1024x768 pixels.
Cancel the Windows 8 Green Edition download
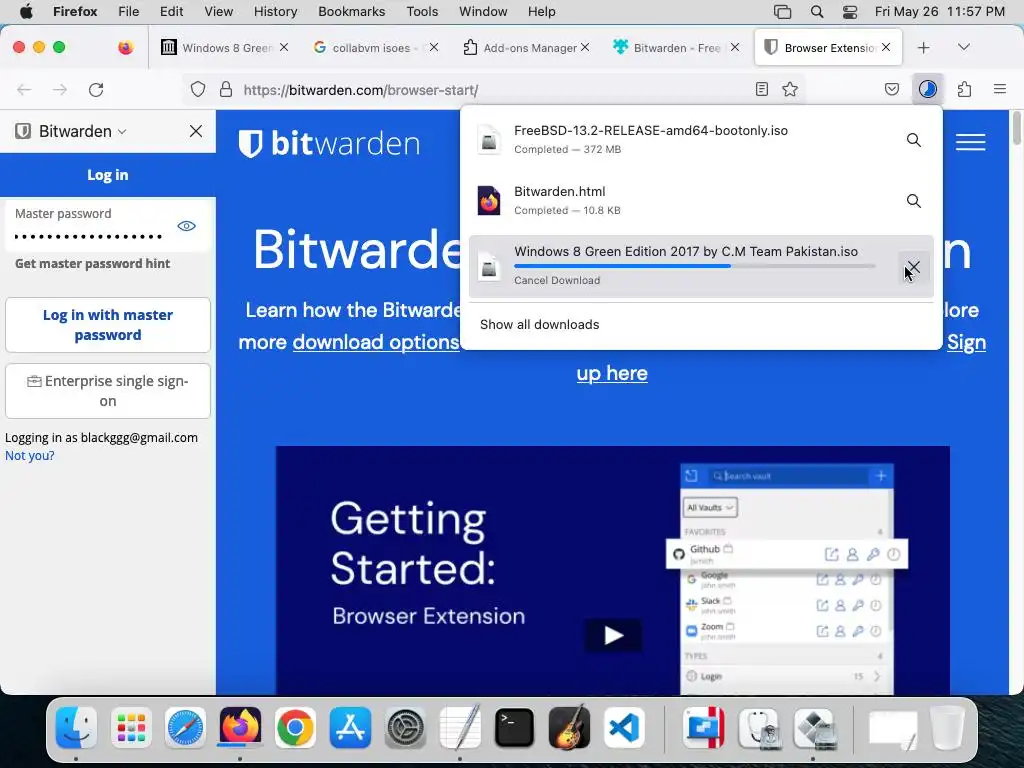(914, 266)
